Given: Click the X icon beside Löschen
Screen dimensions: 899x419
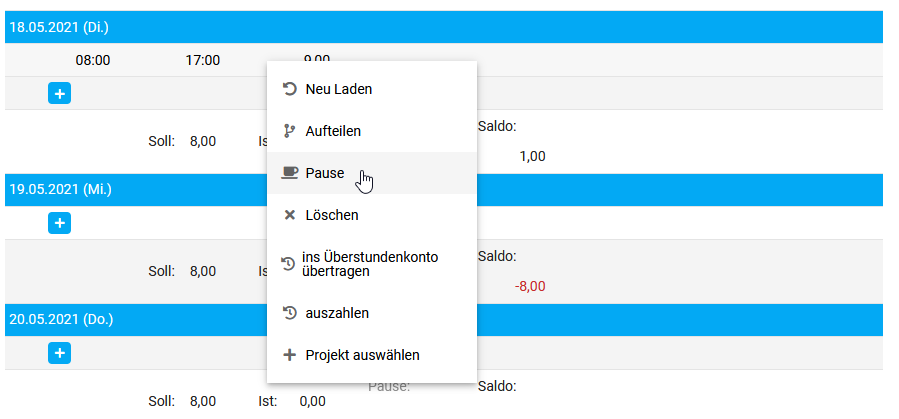Looking at the screenshot, I should (290, 215).
